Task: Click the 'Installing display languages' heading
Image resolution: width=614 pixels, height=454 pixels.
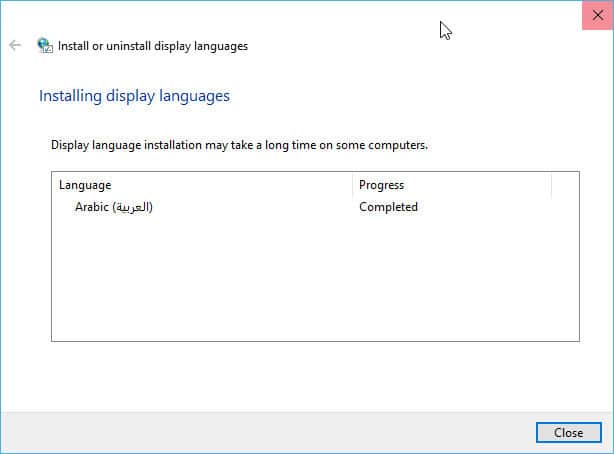Action: (x=134, y=96)
